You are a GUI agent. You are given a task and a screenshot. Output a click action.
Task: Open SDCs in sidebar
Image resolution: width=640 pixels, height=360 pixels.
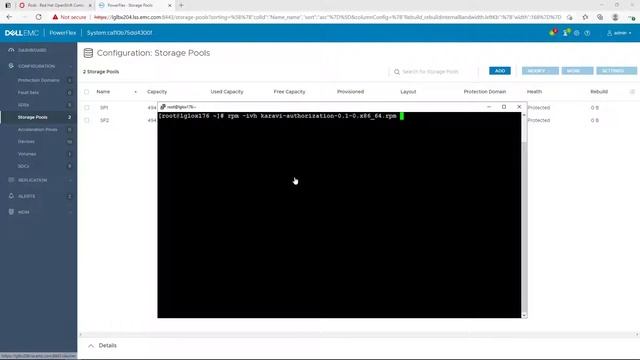coord(23,166)
